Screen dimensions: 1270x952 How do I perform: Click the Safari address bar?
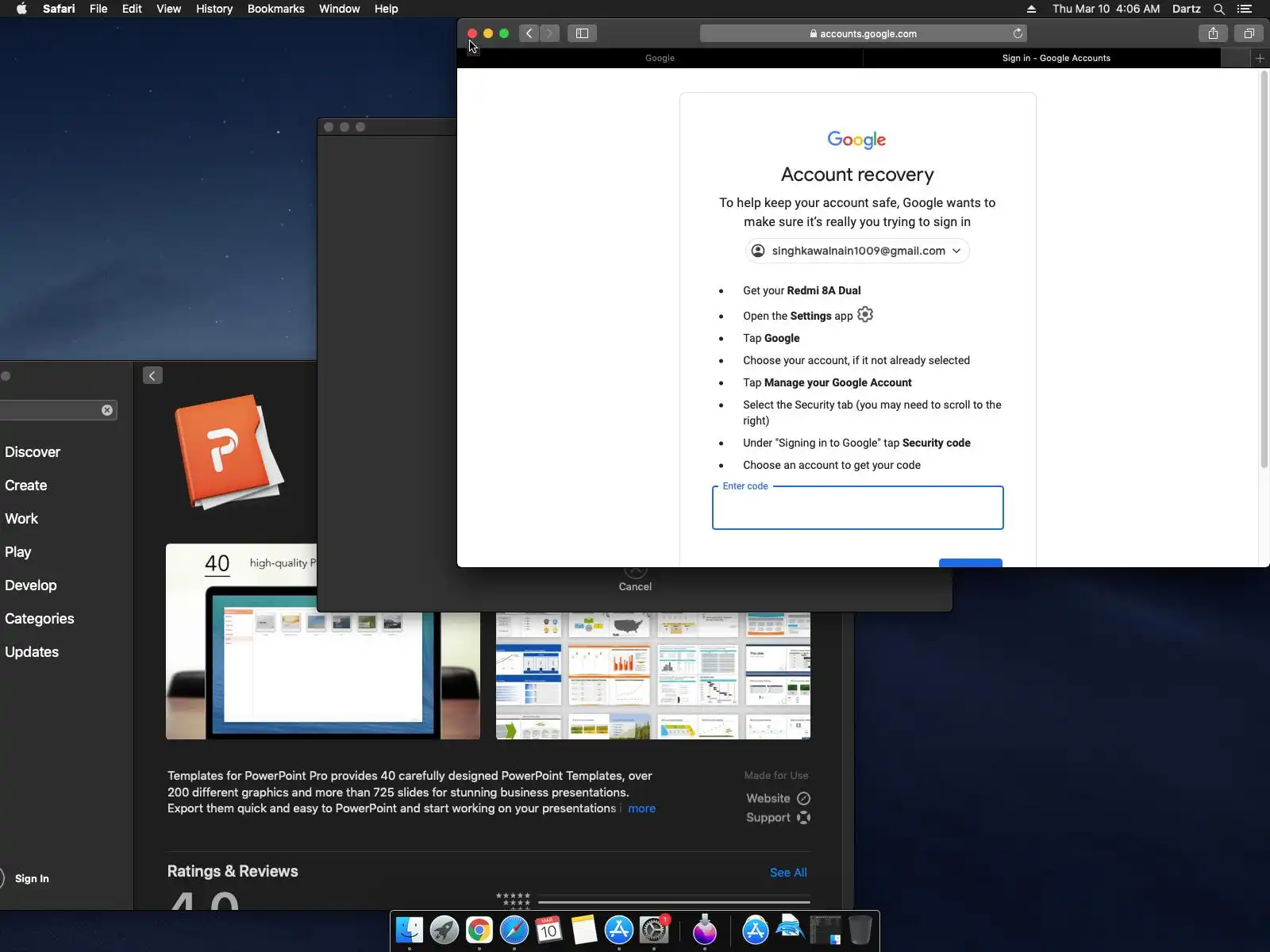tap(864, 33)
